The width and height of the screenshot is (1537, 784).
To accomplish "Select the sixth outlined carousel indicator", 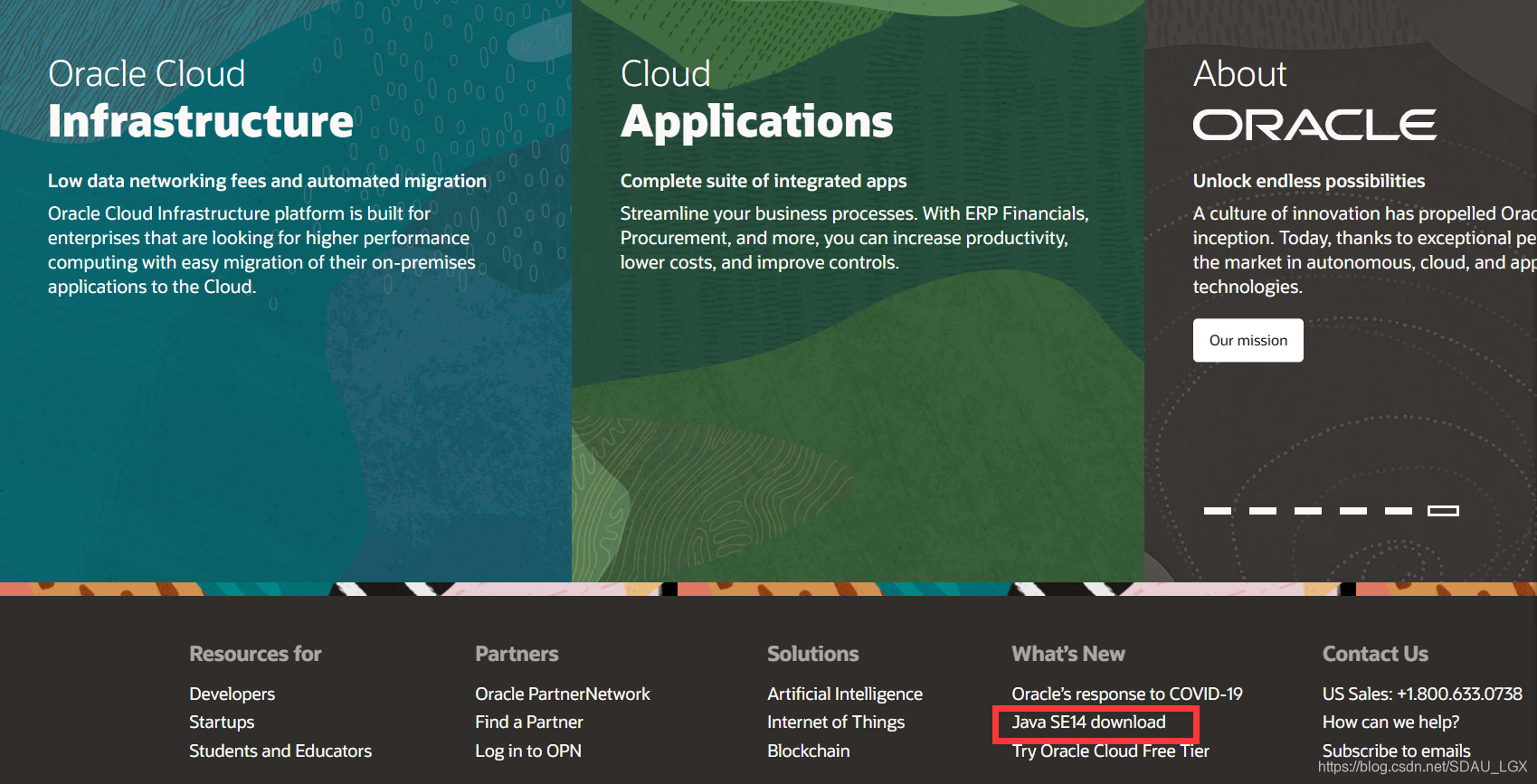I will [1443, 511].
